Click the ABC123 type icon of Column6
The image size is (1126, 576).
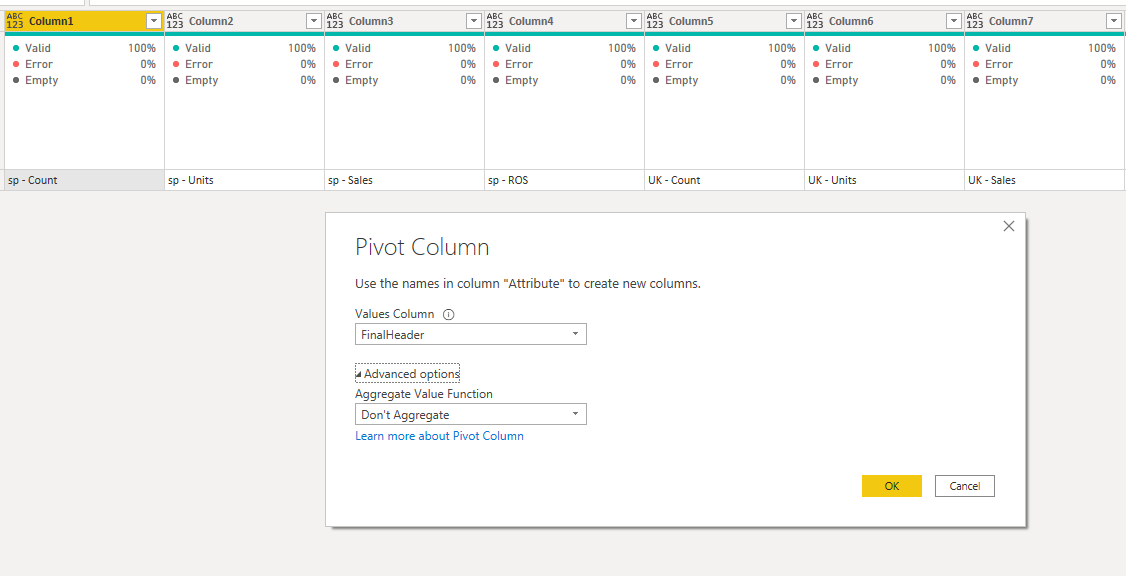click(815, 21)
